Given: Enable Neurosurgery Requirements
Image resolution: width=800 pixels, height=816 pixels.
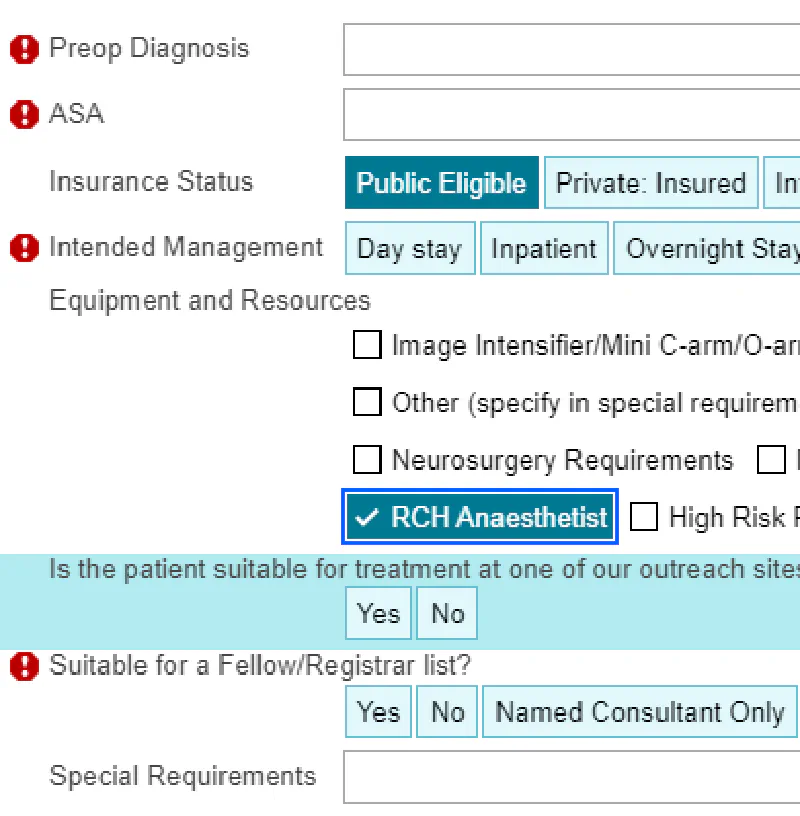Looking at the screenshot, I should pyautogui.click(x=367, y=460).
